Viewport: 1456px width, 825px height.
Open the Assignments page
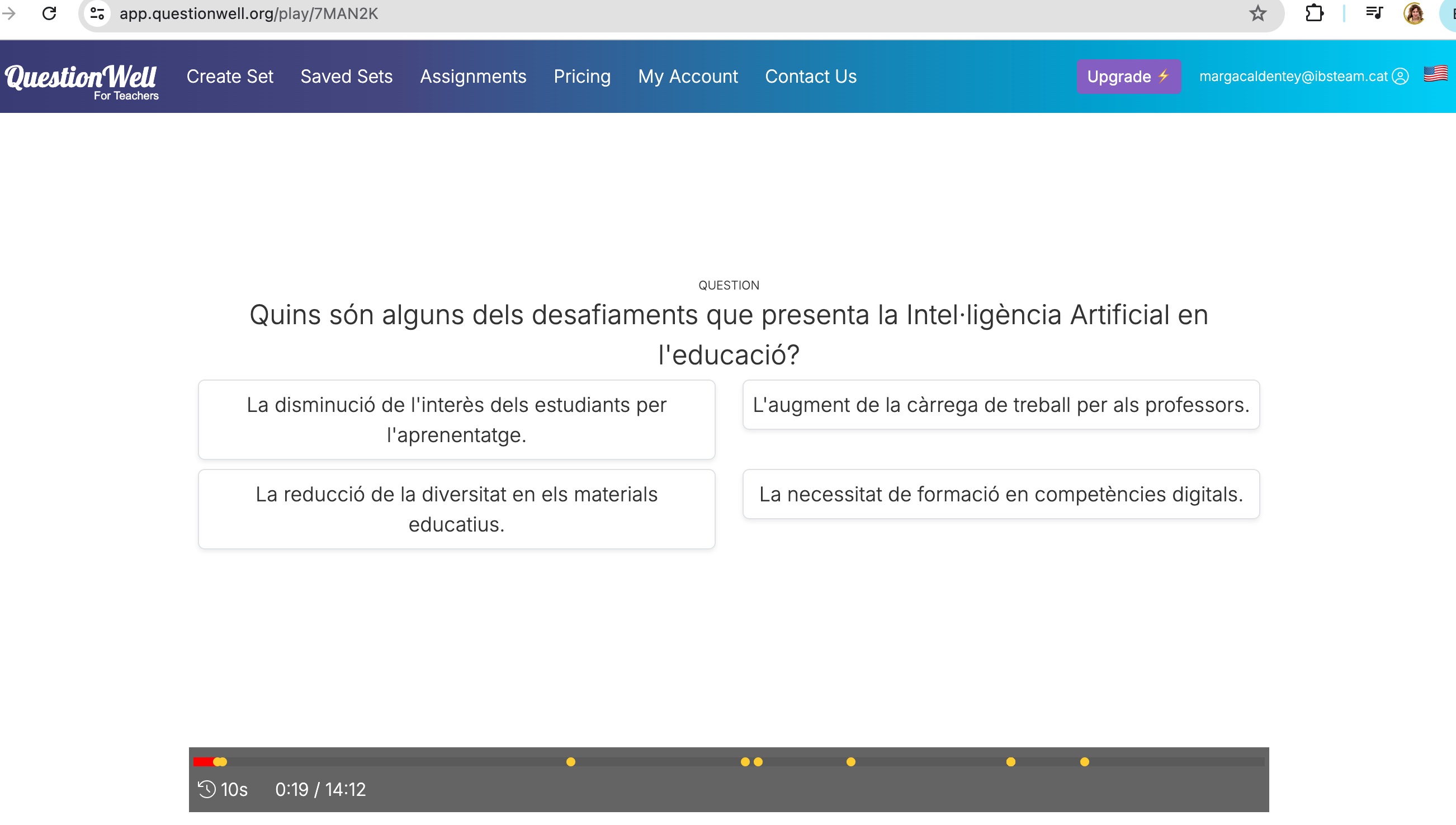click(473, 76)
